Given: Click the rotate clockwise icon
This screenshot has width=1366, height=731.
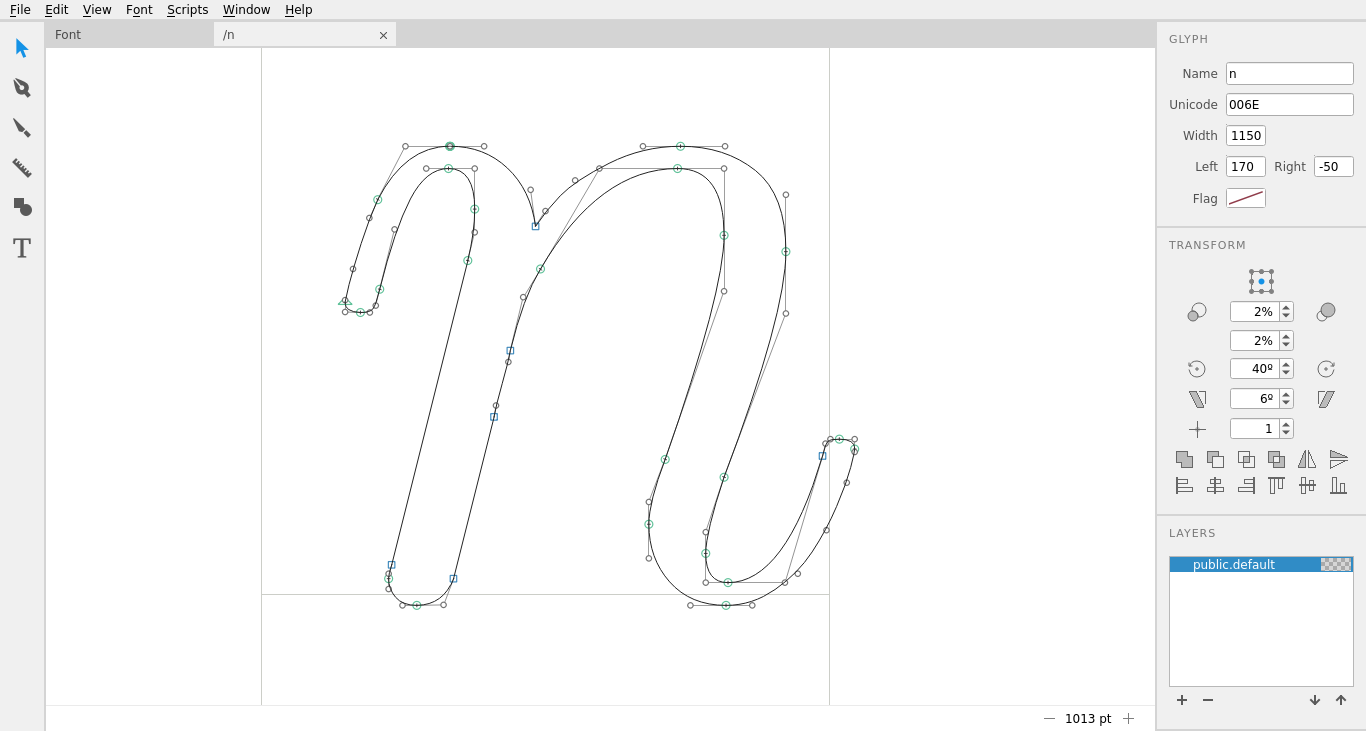Looking at the screenshot, I should [x=1326, y=369].
